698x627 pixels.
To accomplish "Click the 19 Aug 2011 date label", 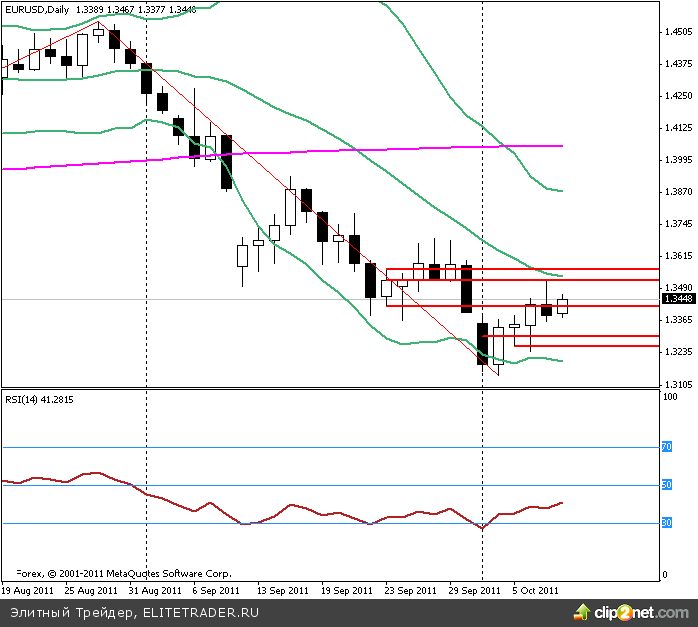I will pos(29,590).
